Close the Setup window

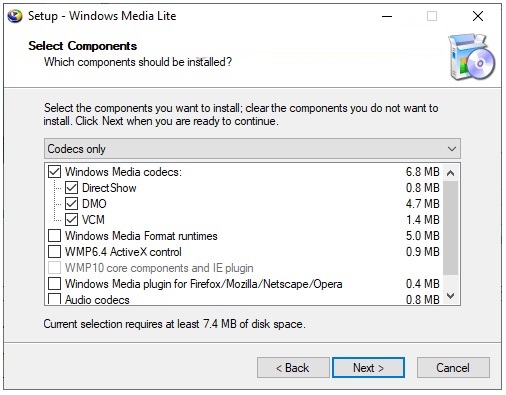pos(478,16)
